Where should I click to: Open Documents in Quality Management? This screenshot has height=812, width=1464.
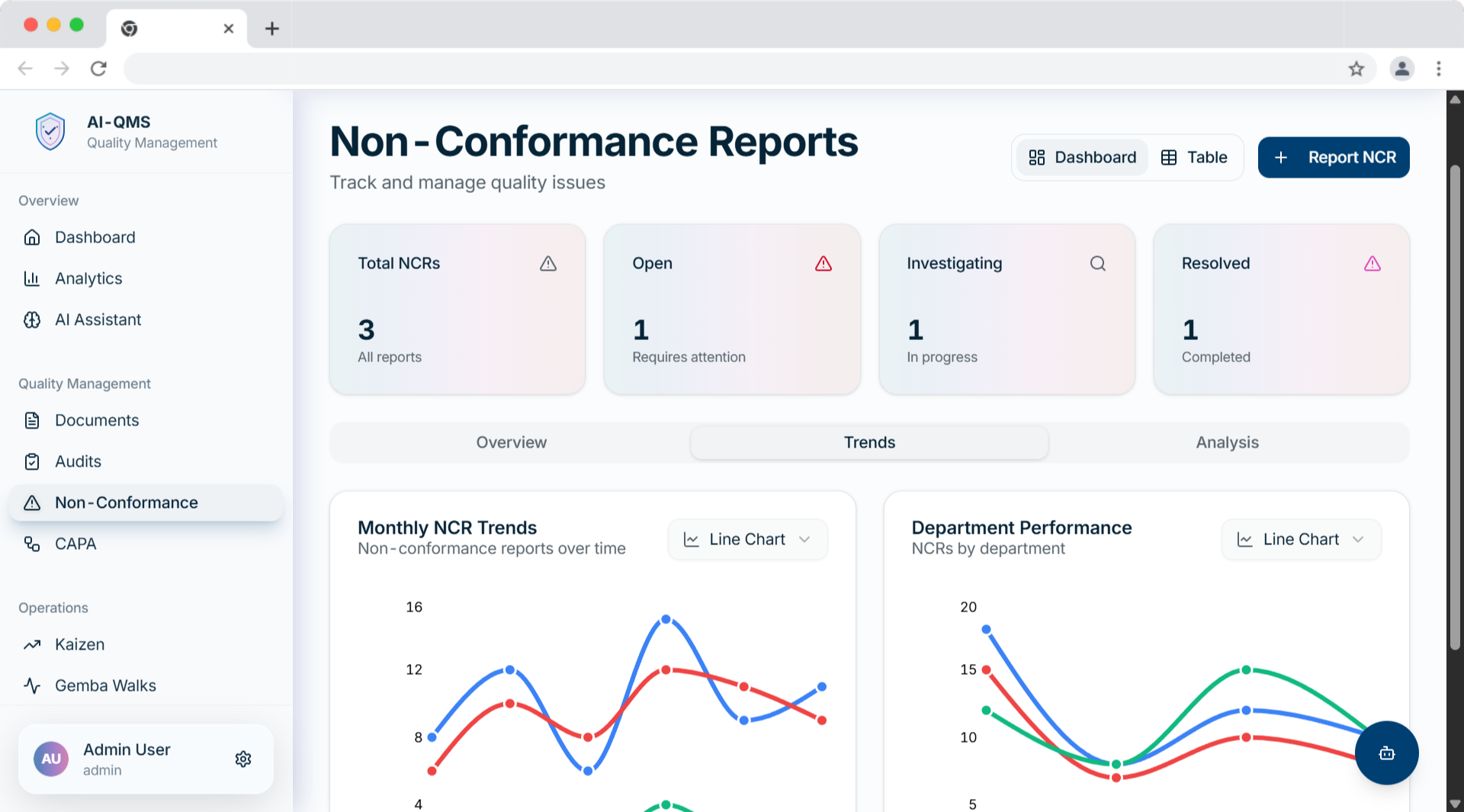point(146,420)
